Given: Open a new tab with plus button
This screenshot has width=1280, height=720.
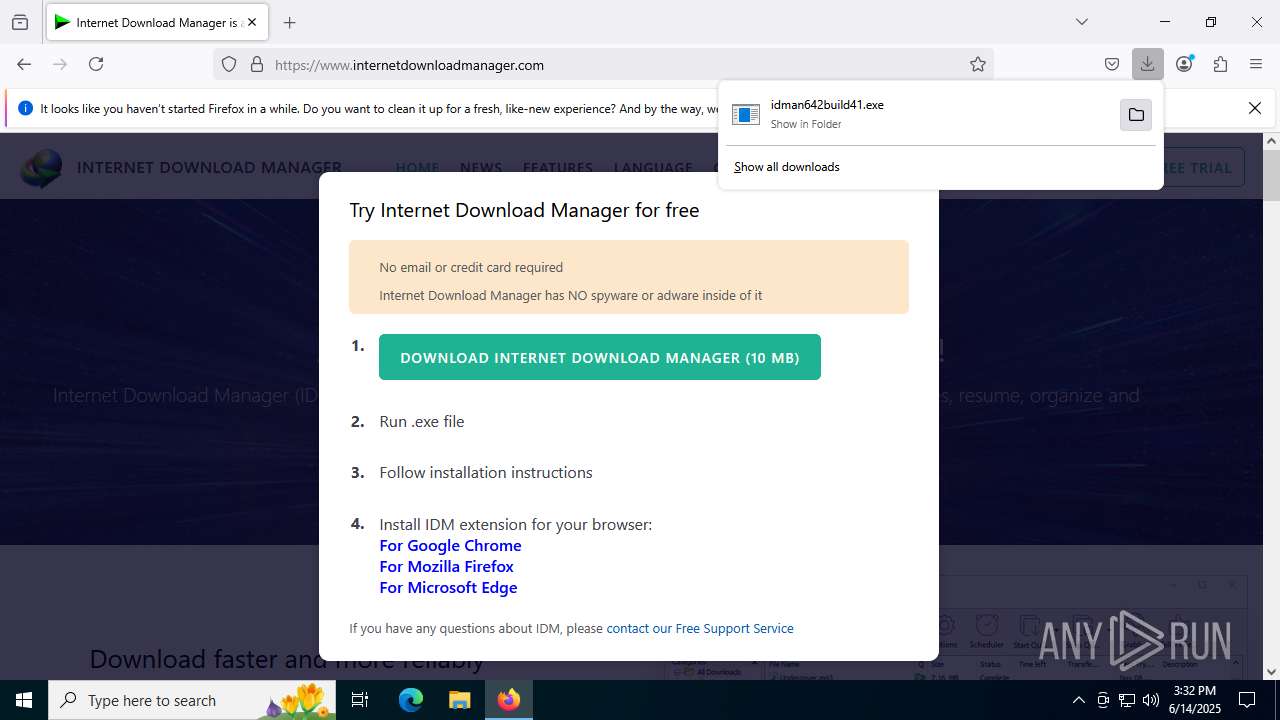Looking at the screenshot, I should click(290, 22).
